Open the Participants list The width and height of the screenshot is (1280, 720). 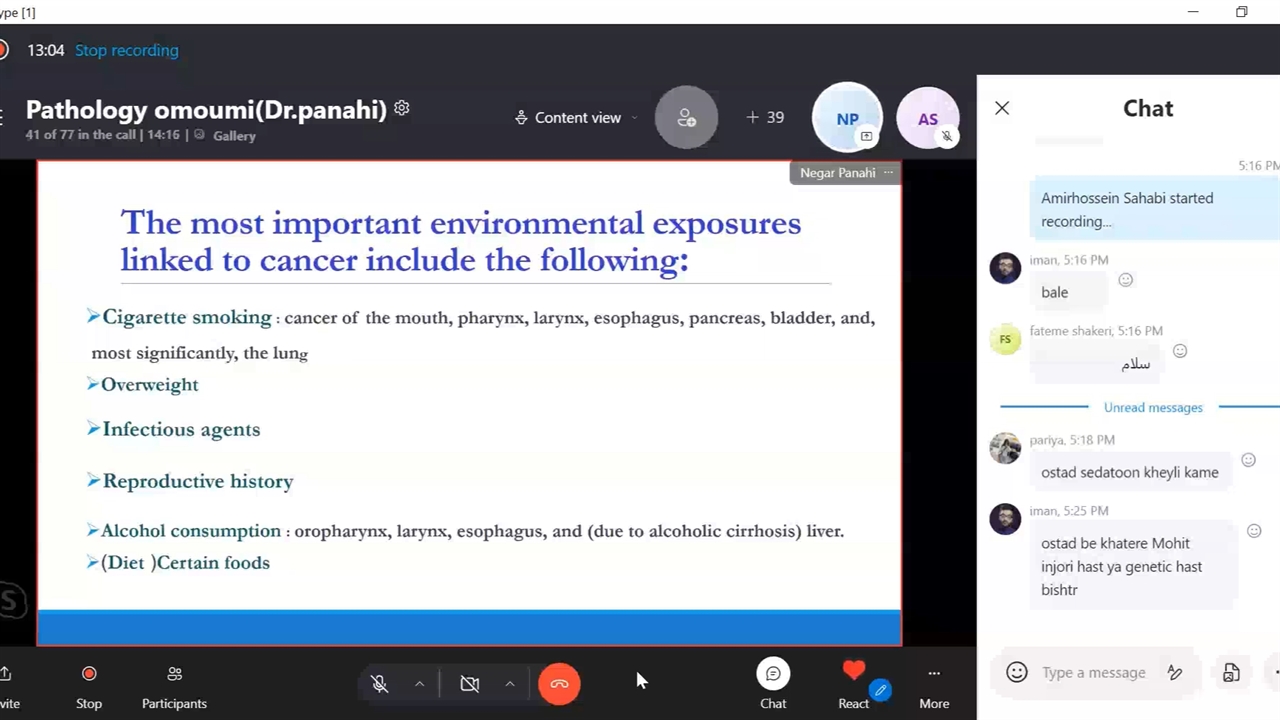click(174, 686)
